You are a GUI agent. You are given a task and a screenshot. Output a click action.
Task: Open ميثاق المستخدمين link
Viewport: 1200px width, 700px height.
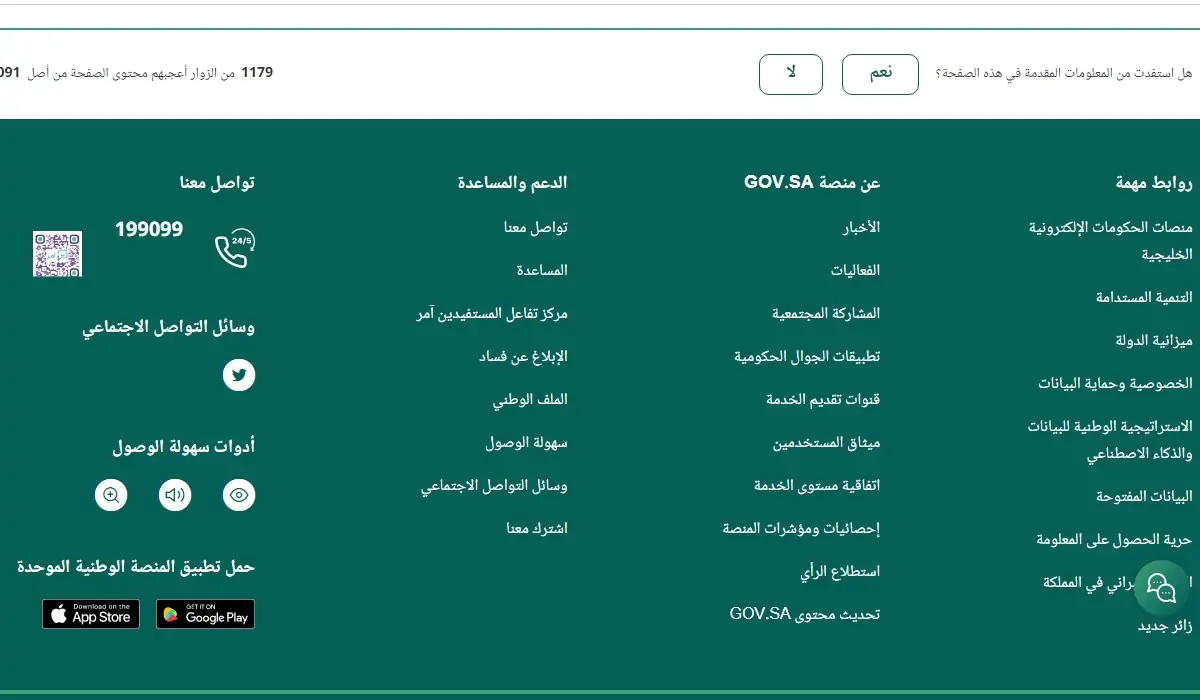pyautogui.click(x=826, y=442)
